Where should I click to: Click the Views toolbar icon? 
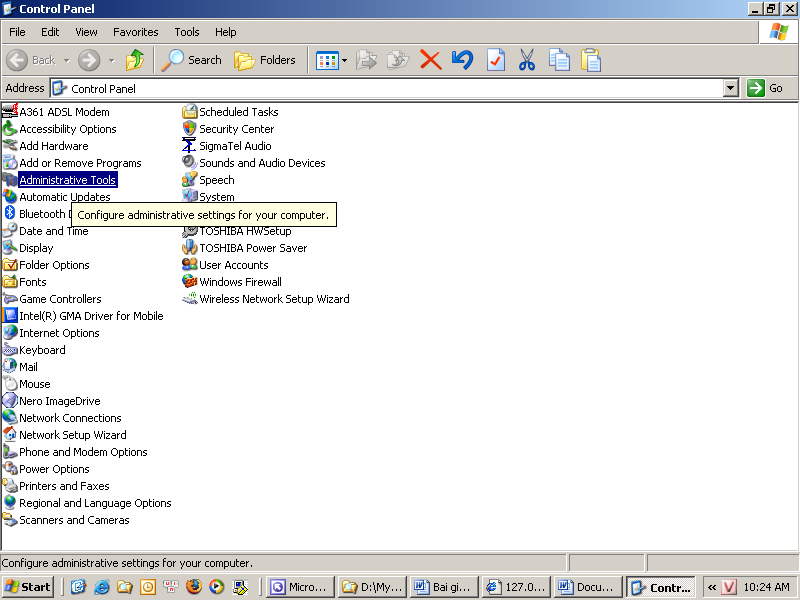tap(327, 61)
